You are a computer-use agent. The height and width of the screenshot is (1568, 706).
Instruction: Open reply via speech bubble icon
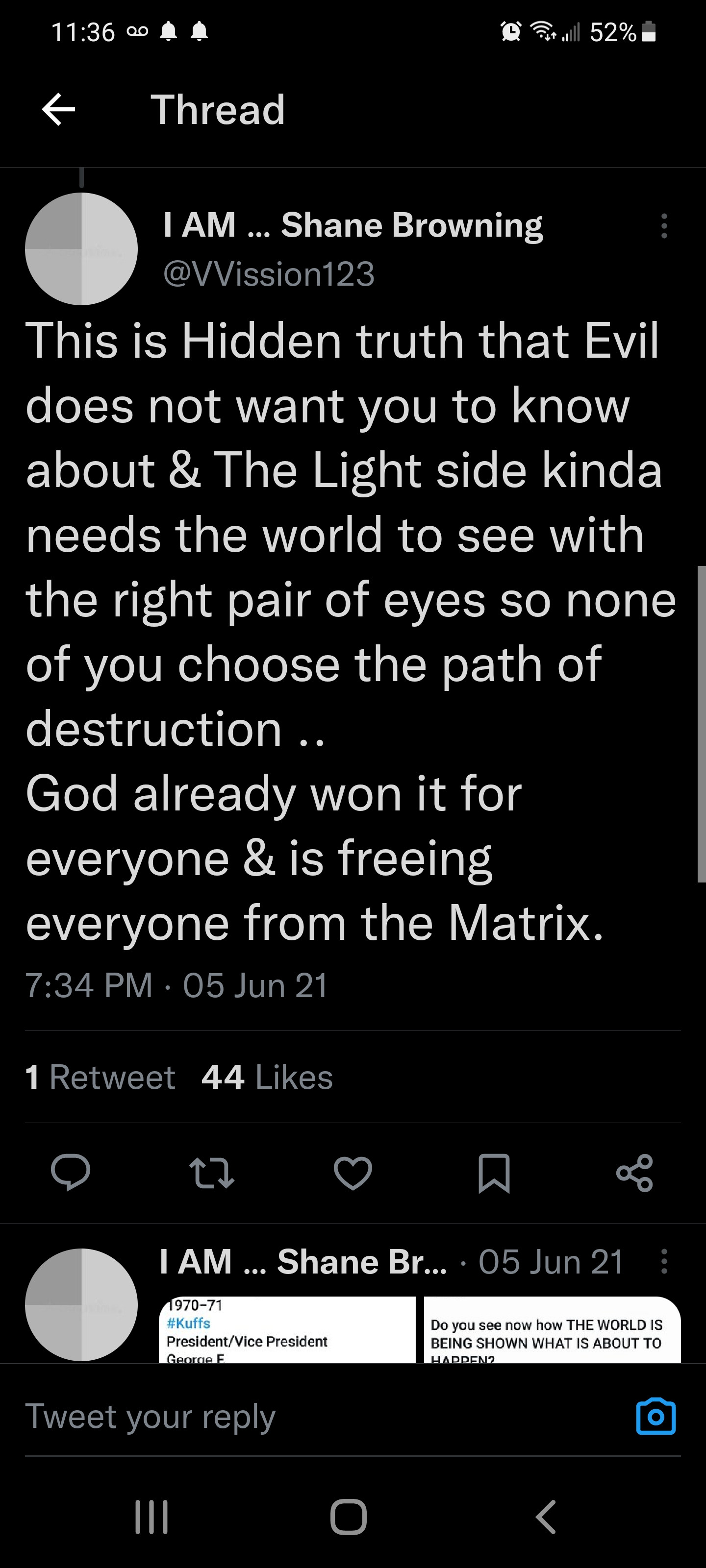[x=71, y=1172]
